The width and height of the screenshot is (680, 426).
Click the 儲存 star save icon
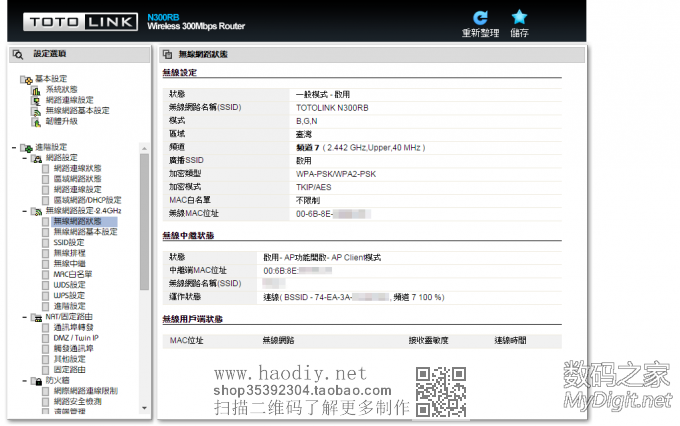point(519,17)
